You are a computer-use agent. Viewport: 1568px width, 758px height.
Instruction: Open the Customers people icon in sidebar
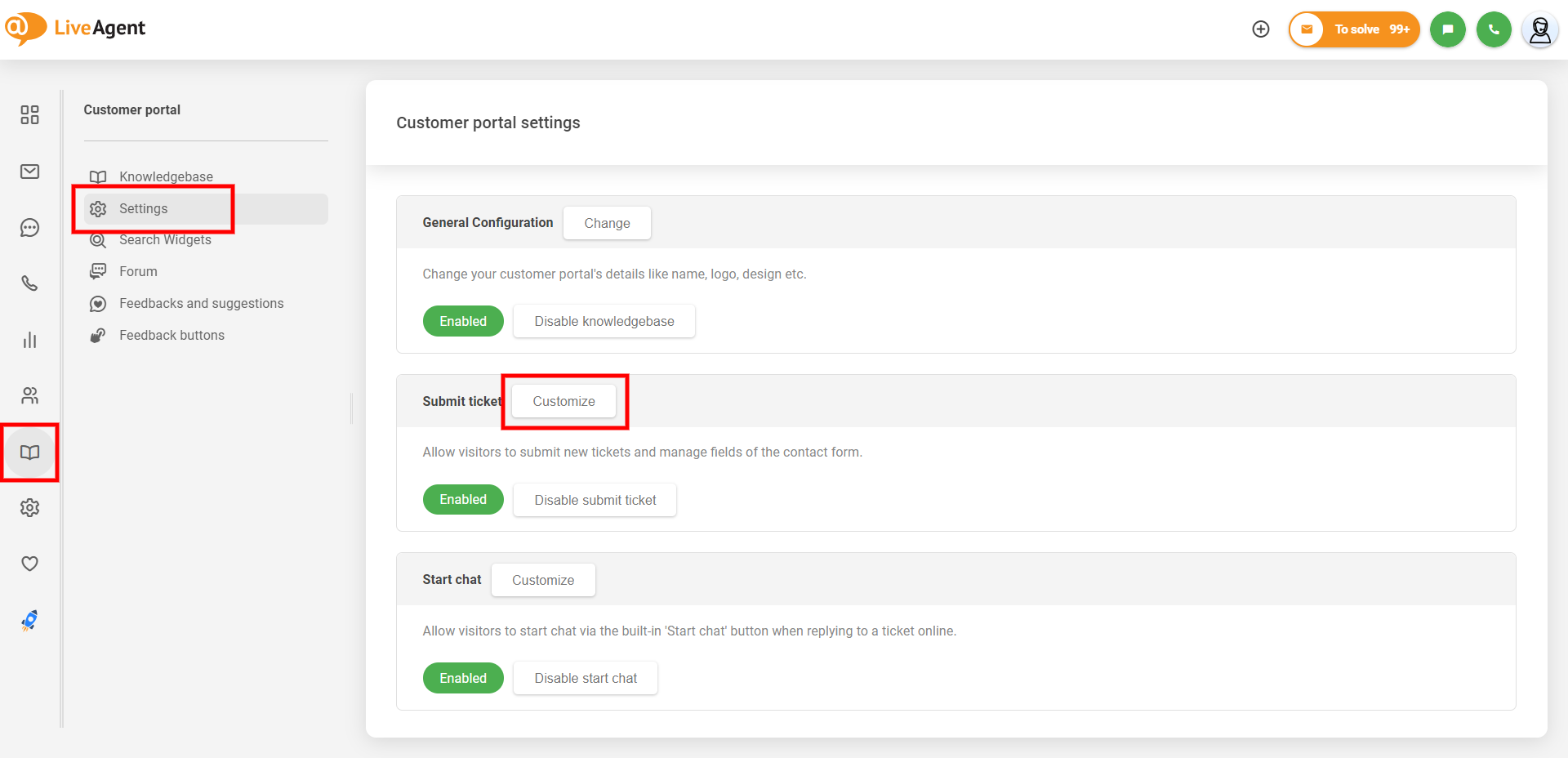coord(29,396)
